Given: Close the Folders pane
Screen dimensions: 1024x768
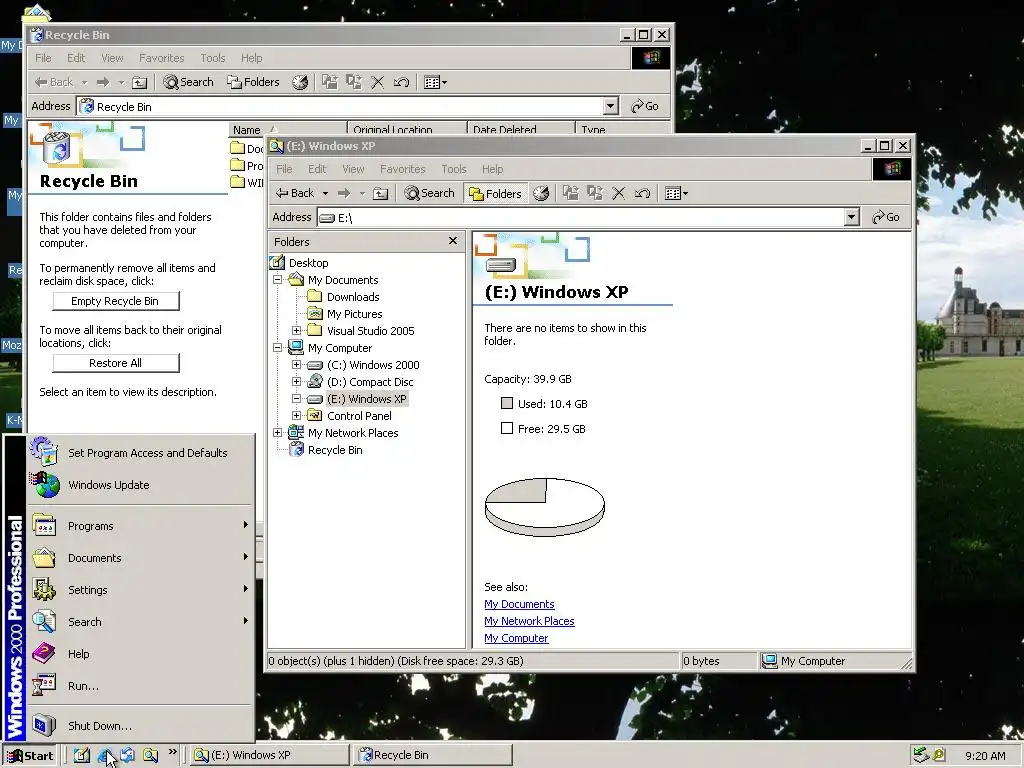Looking at the screenshot, I should pyautogui.click(x=453, y=241).
